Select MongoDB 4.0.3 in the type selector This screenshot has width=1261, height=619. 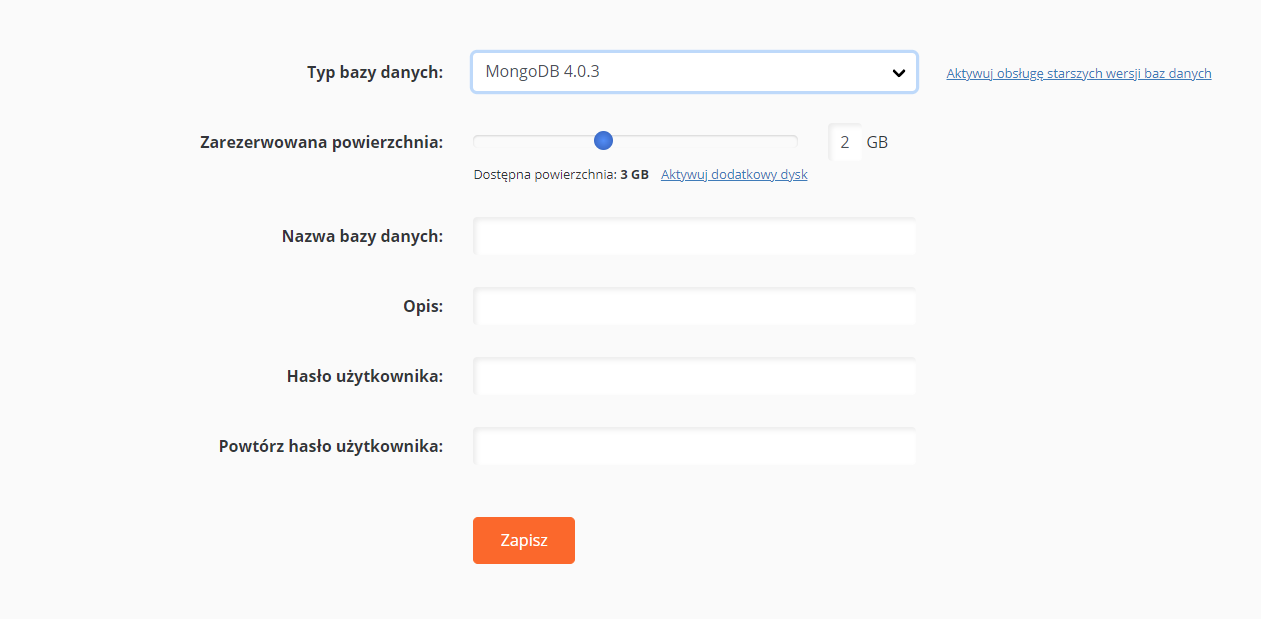point(694,71)
